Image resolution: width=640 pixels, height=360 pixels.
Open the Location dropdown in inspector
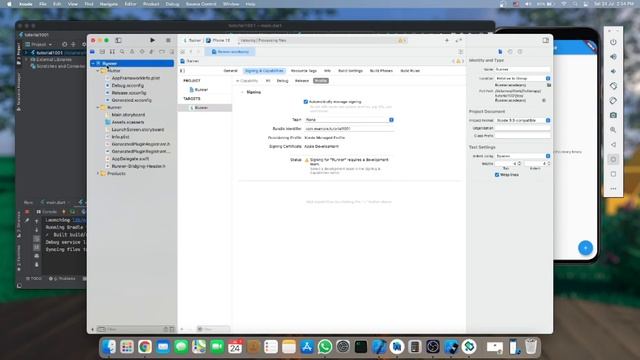pos(522,78)
